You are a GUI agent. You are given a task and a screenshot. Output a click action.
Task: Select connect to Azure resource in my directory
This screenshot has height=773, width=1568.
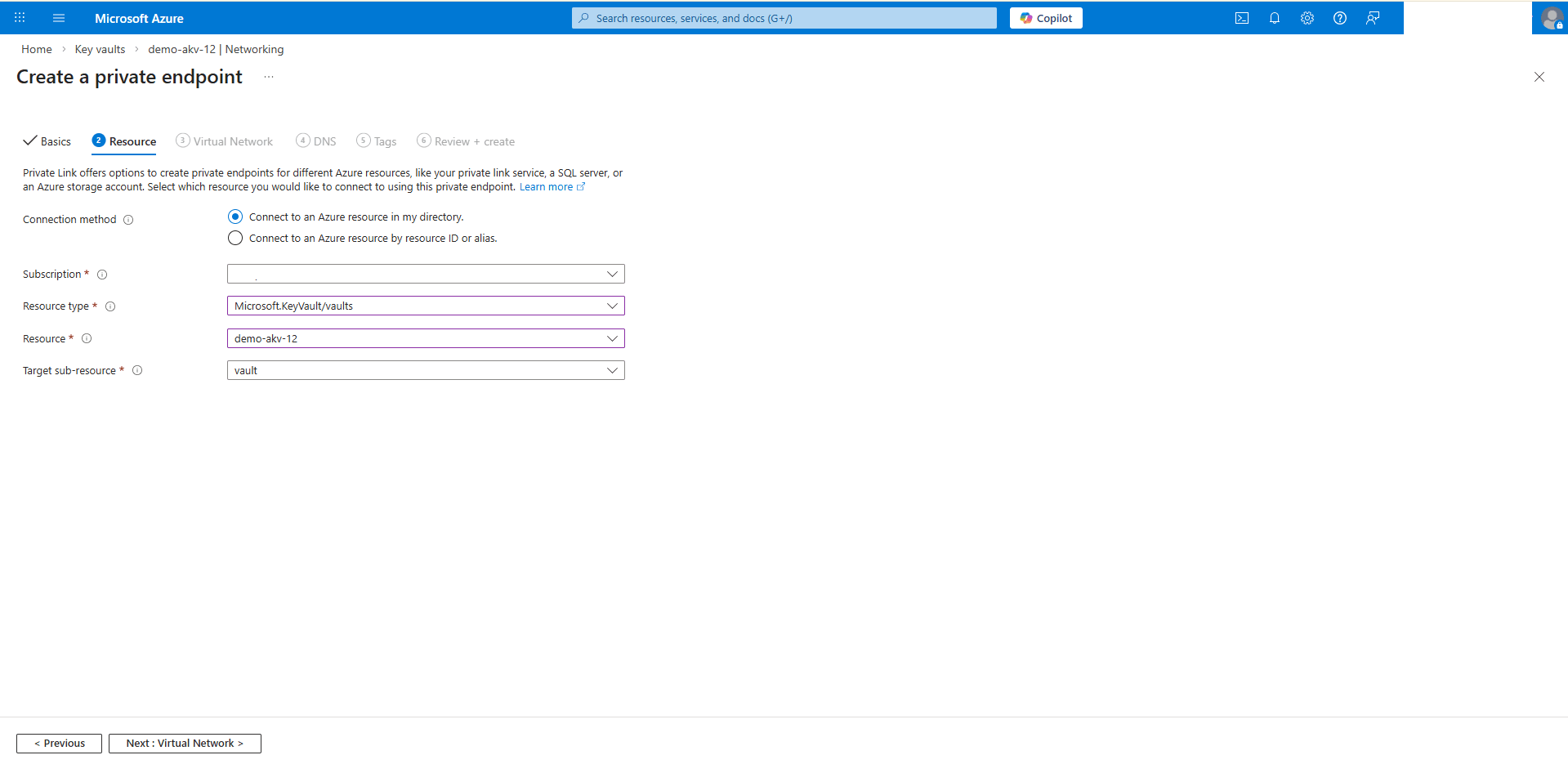tap(235, 217)
